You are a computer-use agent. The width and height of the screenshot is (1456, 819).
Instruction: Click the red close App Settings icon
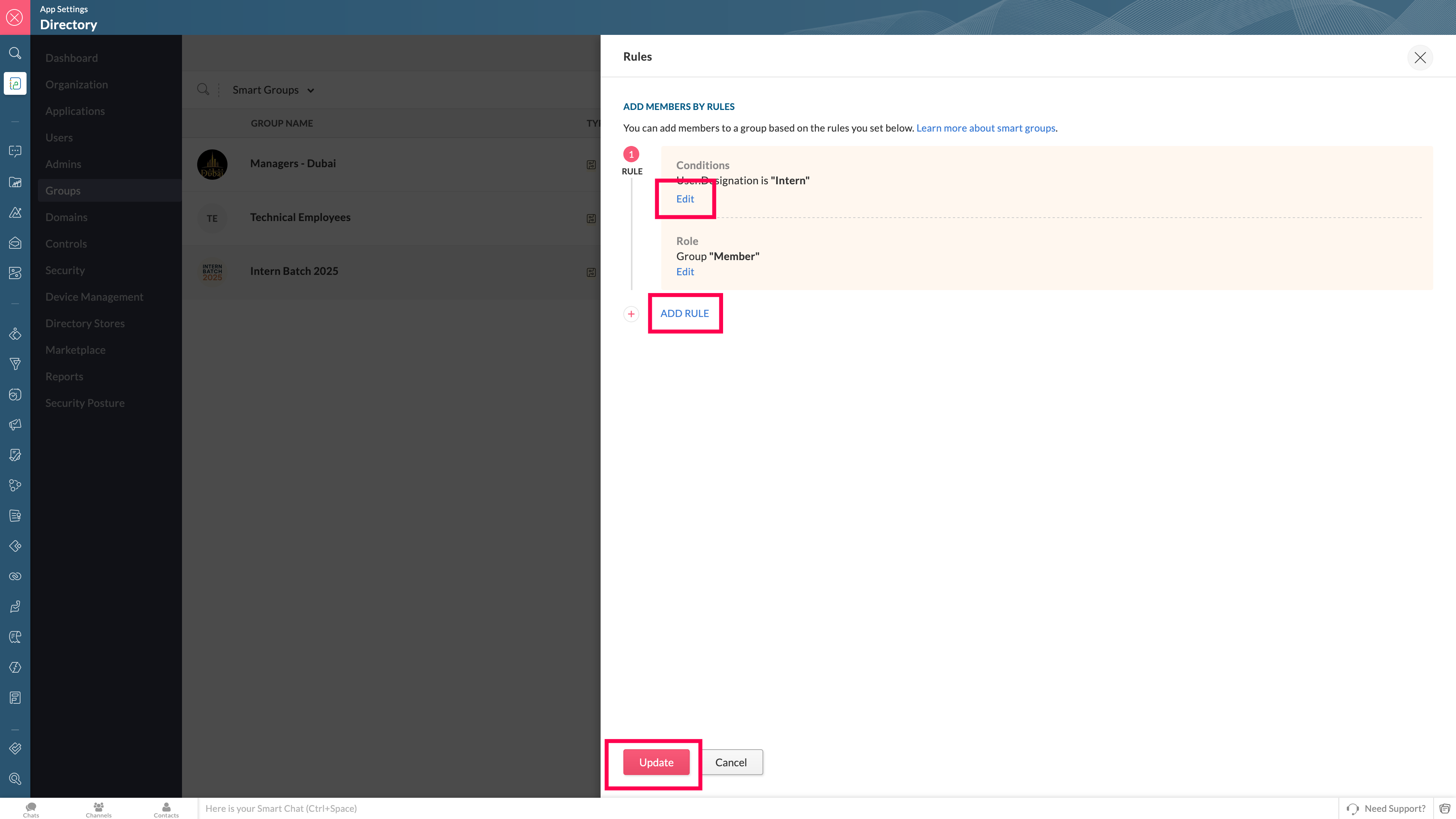(x=15, y=17)
